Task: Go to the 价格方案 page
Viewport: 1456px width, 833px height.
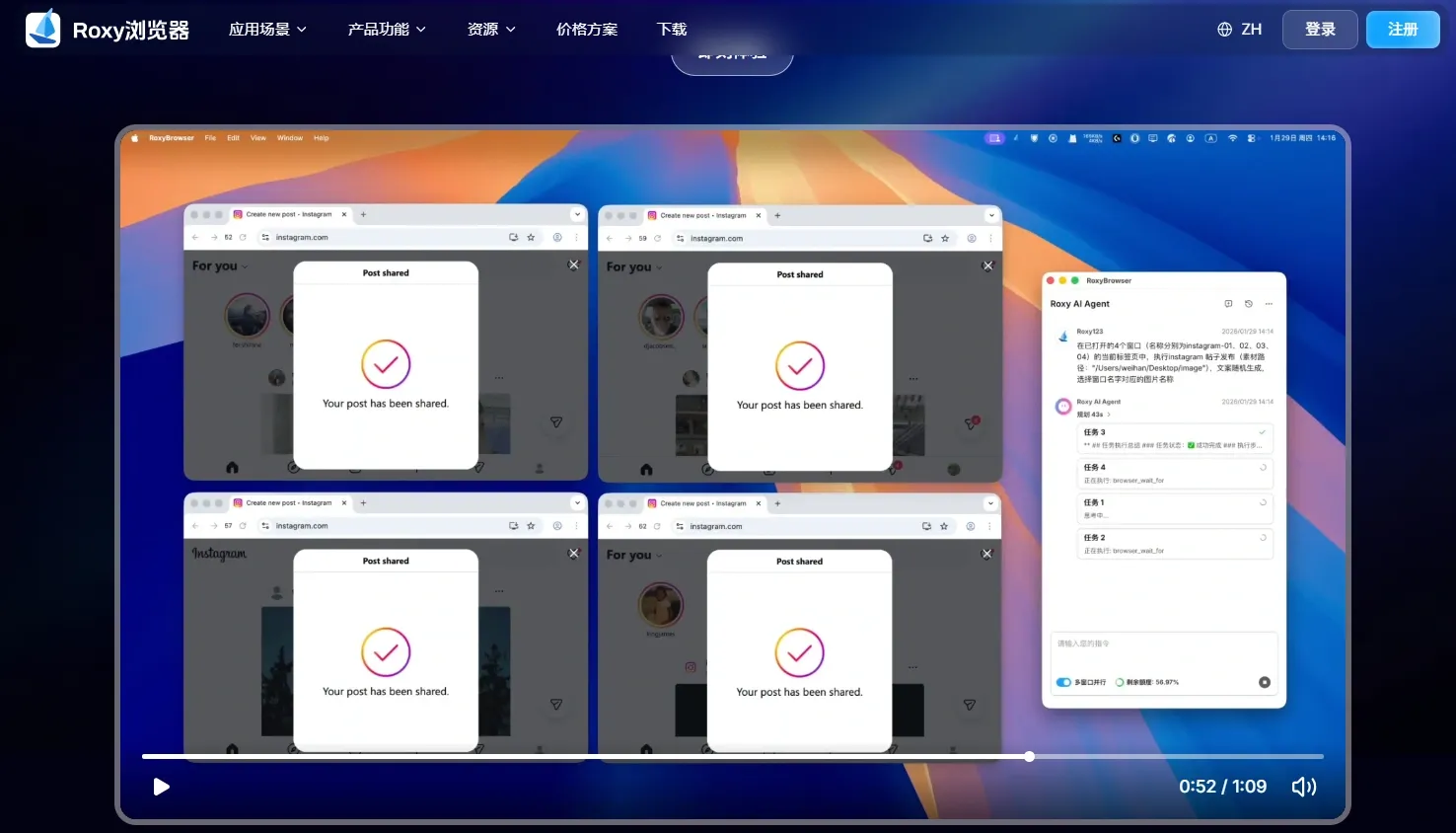Action: click(587, 30)
